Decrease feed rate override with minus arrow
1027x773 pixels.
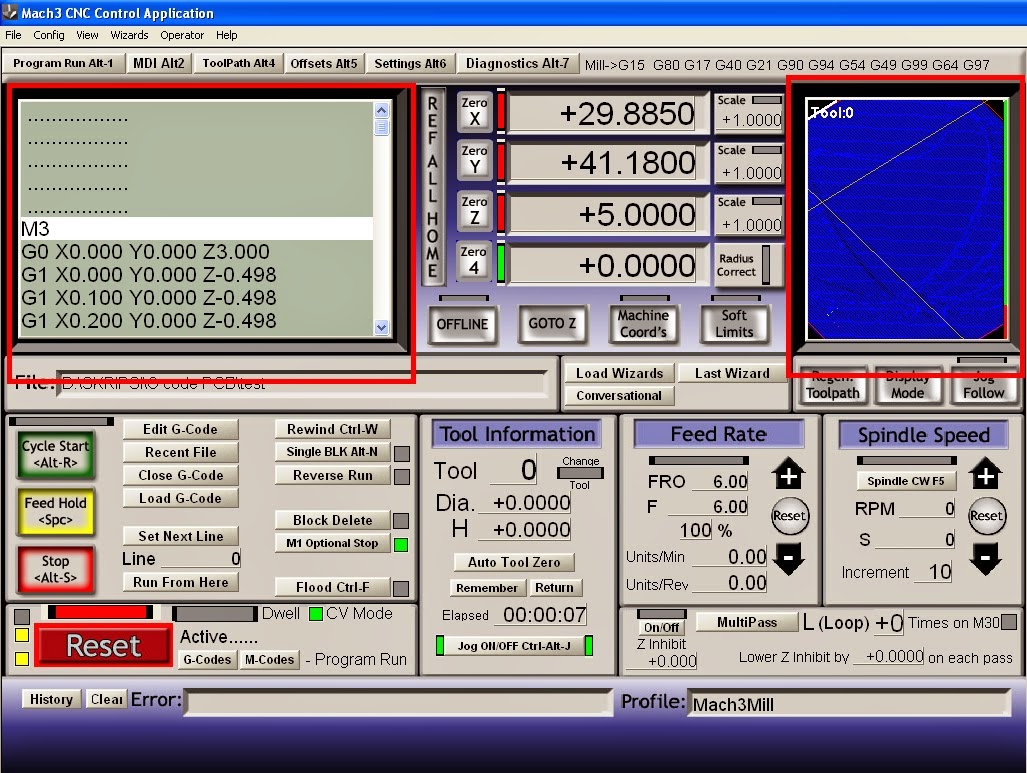789,558
